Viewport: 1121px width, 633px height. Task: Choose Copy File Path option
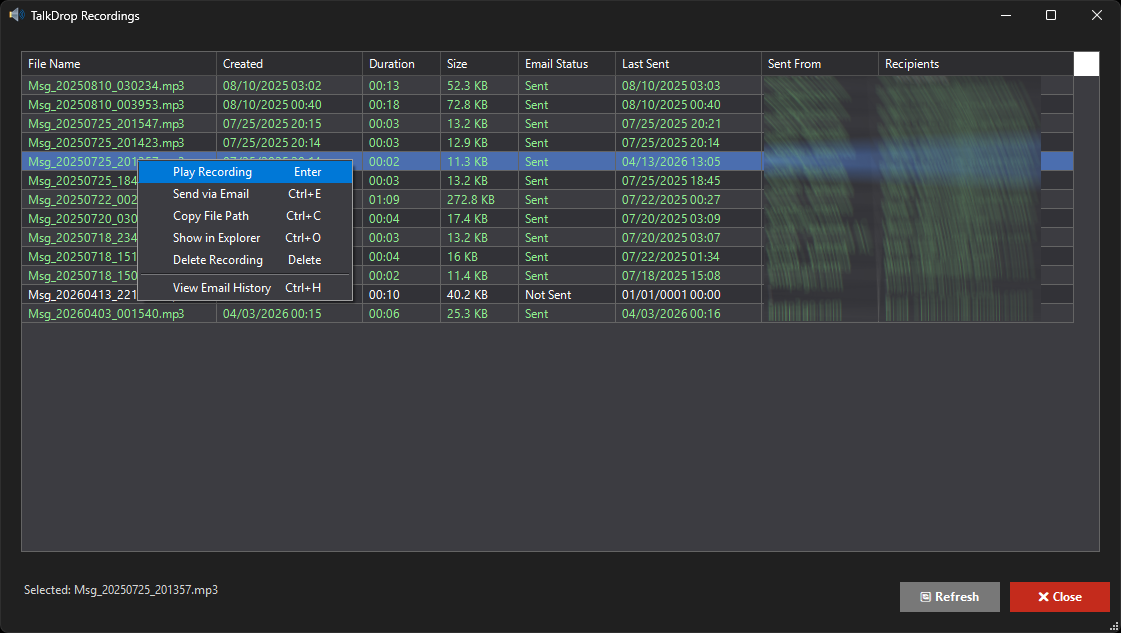pyautogui.click(x=211, y=216)
